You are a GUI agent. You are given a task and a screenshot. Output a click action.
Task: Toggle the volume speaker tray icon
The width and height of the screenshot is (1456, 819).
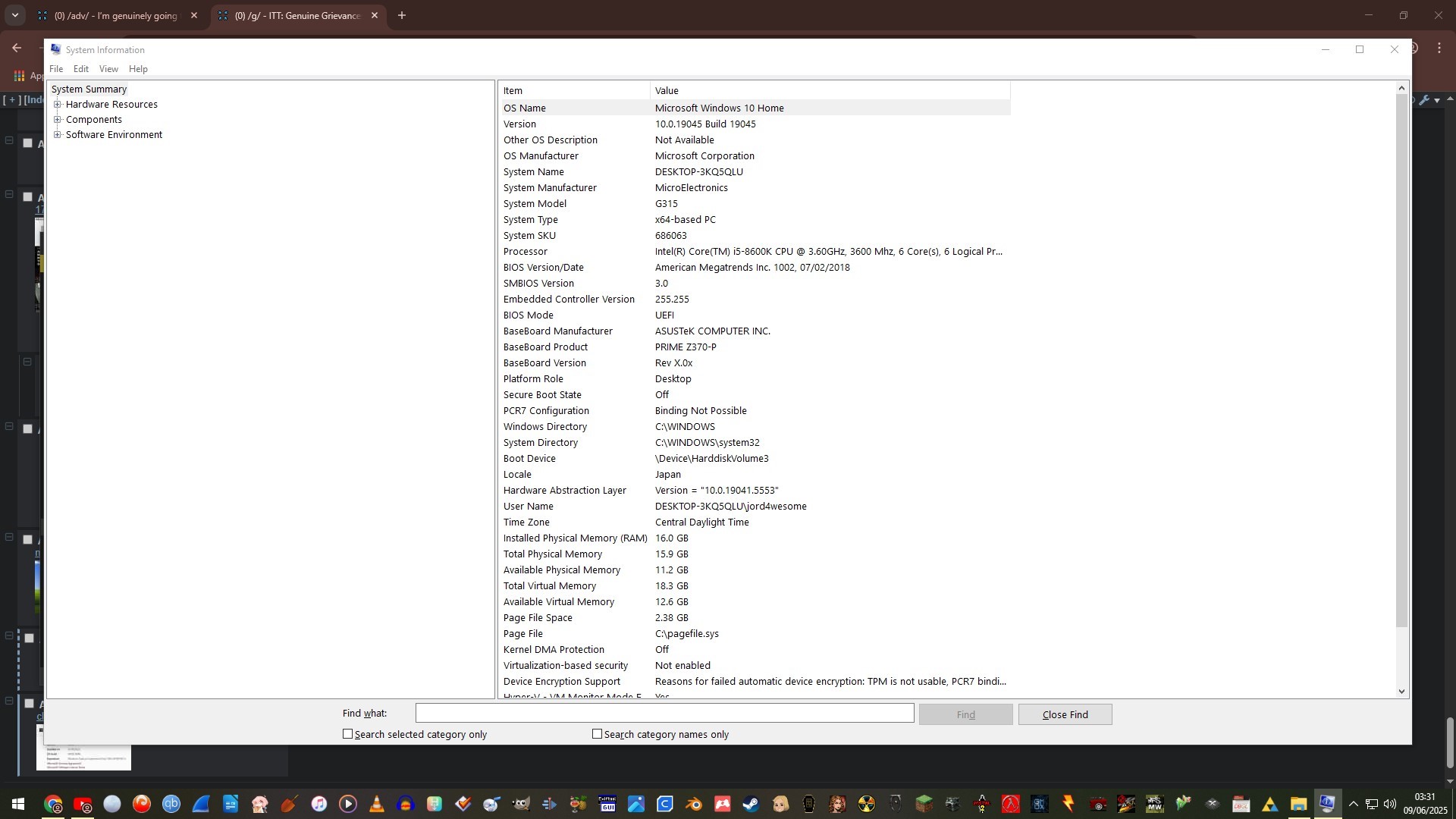point(1389,804)
